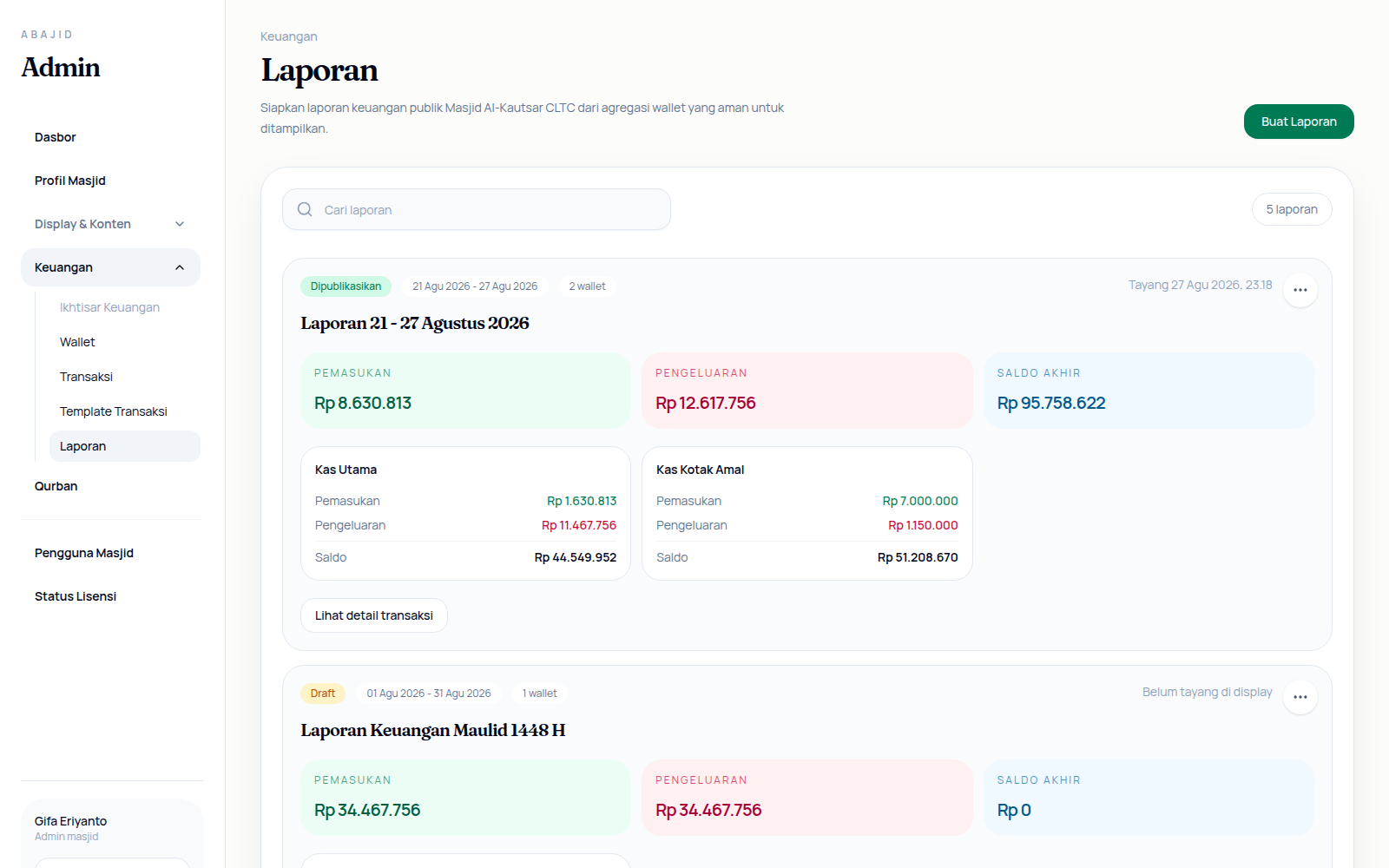Screen dimensions: 1389x868
Task: Click the Admin logo heading
Action: click(61, 67)
